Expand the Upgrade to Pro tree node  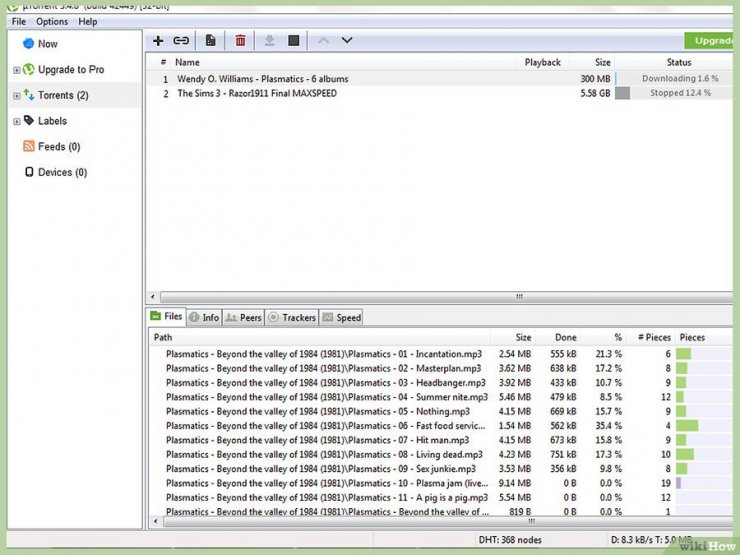coord(17,70)
